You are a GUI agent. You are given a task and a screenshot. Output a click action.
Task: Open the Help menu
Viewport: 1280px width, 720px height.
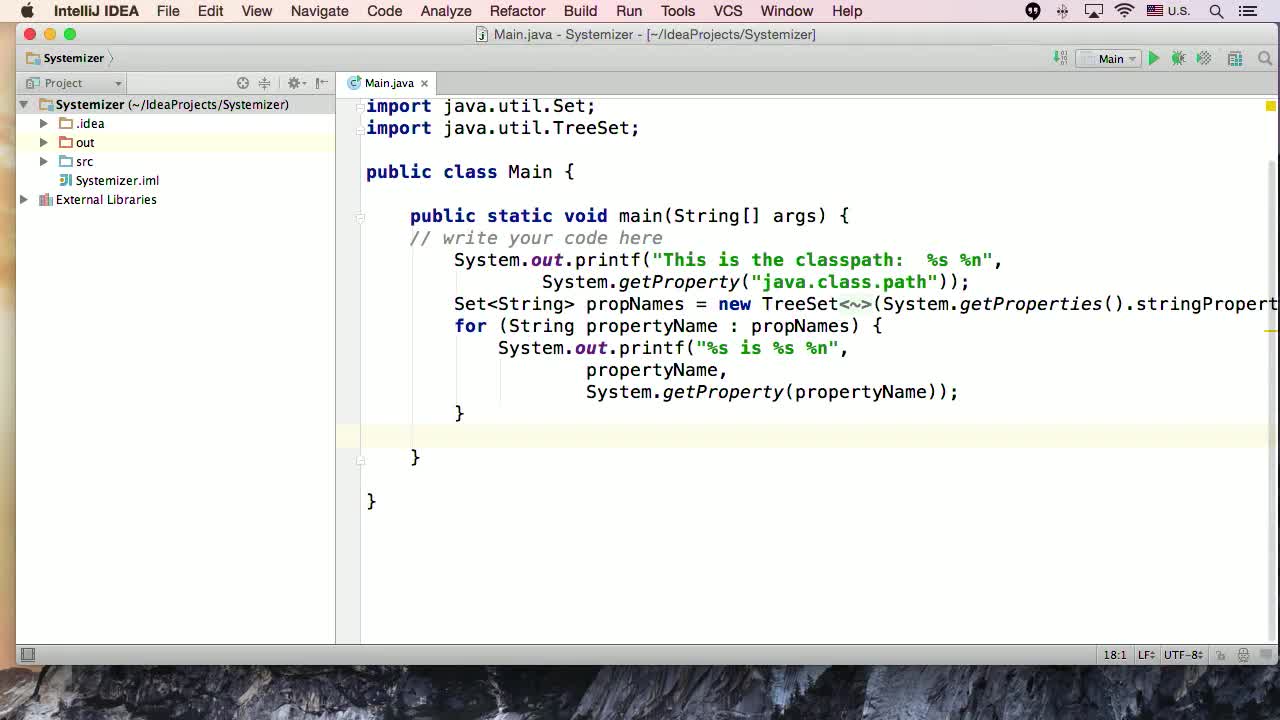point(846,11)
